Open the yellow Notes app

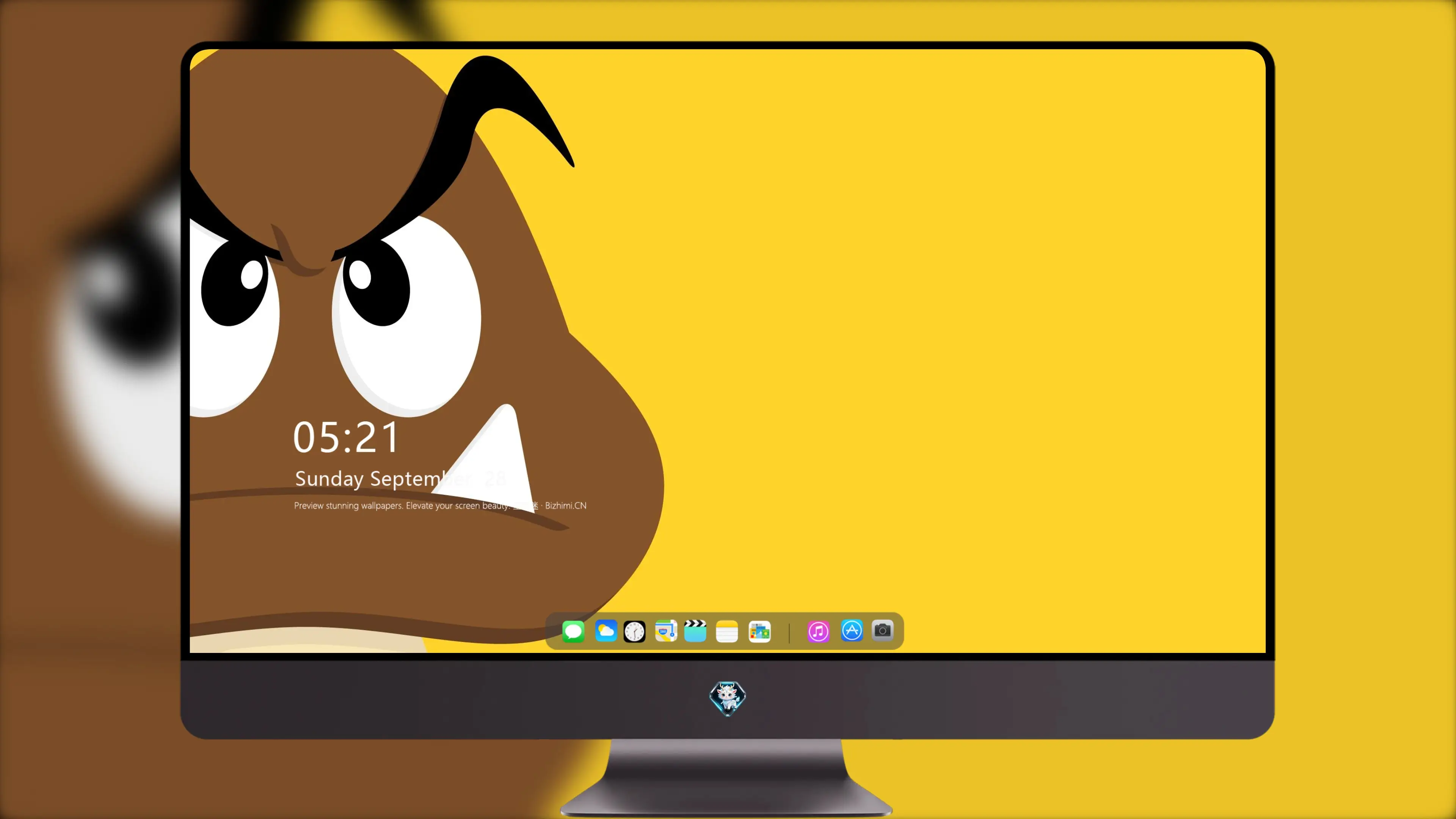(x=727, y=631)
